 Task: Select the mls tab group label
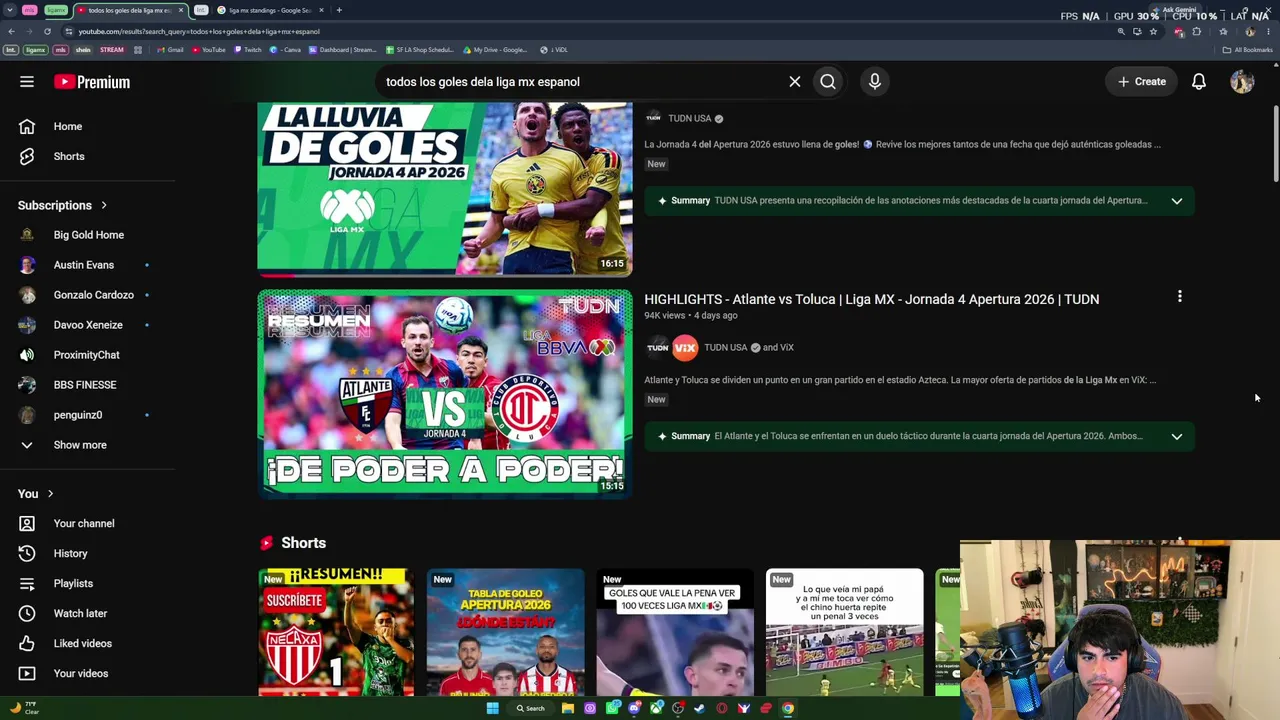(x=30, y=10)
